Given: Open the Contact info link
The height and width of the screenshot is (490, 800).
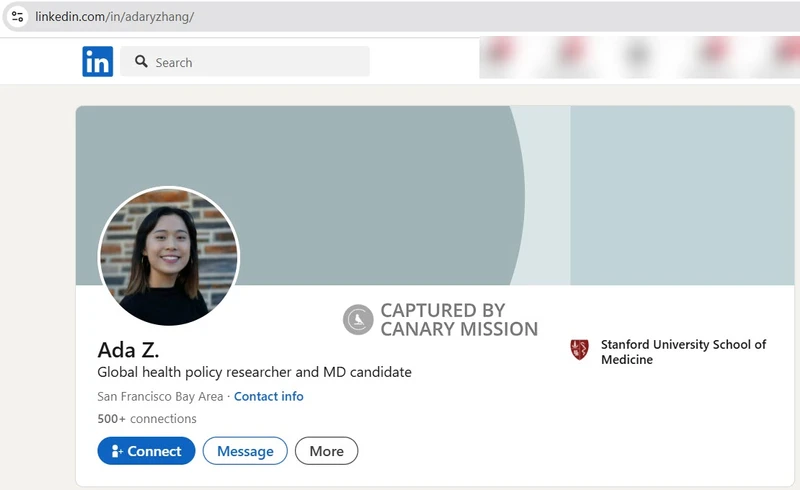Looking at the screenshot, I should pos(268,397).
